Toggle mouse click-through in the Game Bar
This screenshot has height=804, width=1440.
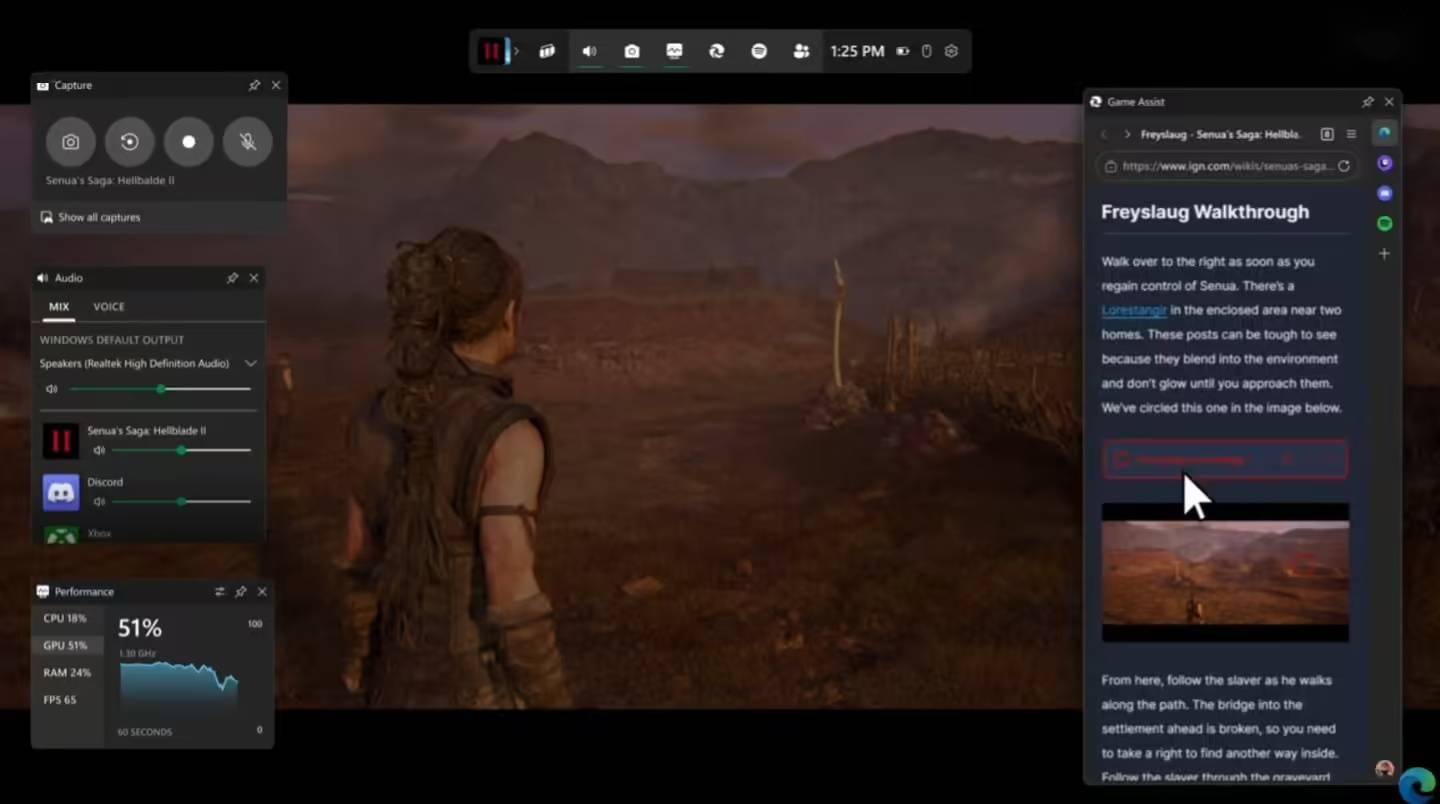click(x=926, y=51)
